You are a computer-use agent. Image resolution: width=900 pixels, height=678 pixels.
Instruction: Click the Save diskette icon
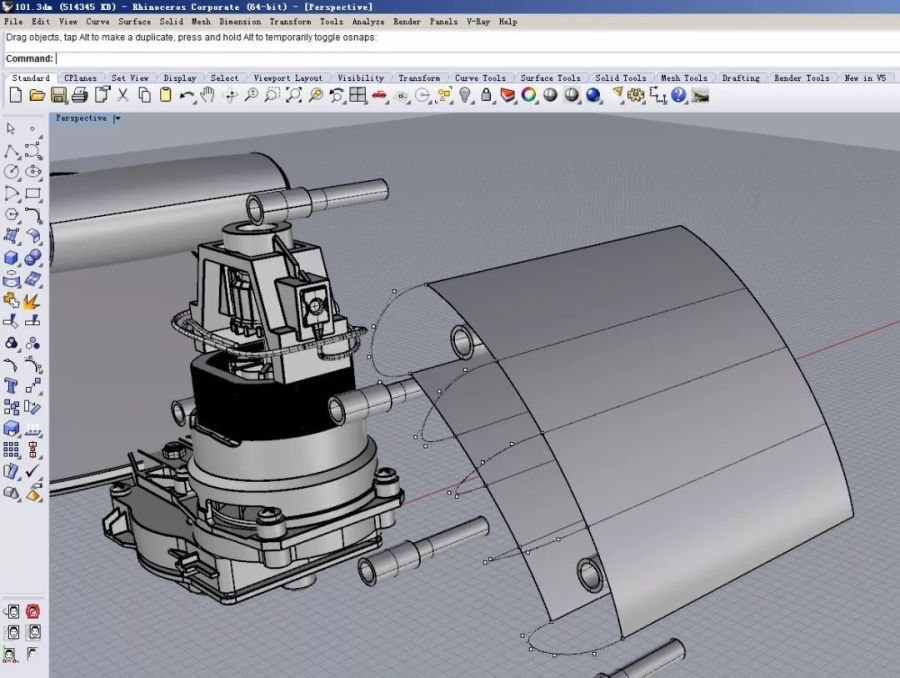click(59, 95)
